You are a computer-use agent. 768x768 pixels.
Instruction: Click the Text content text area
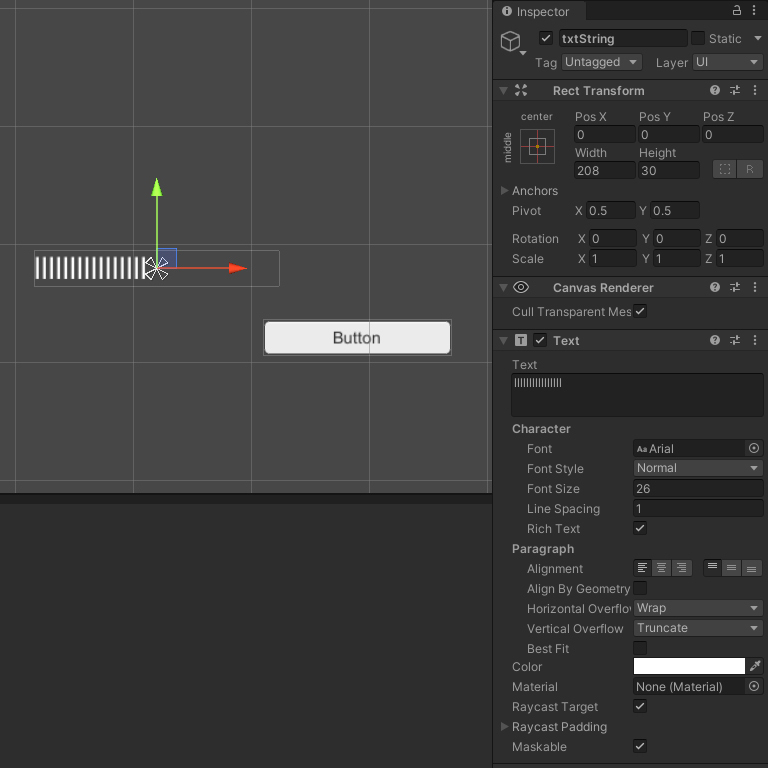pyautogui.click(x=637, y=395)
